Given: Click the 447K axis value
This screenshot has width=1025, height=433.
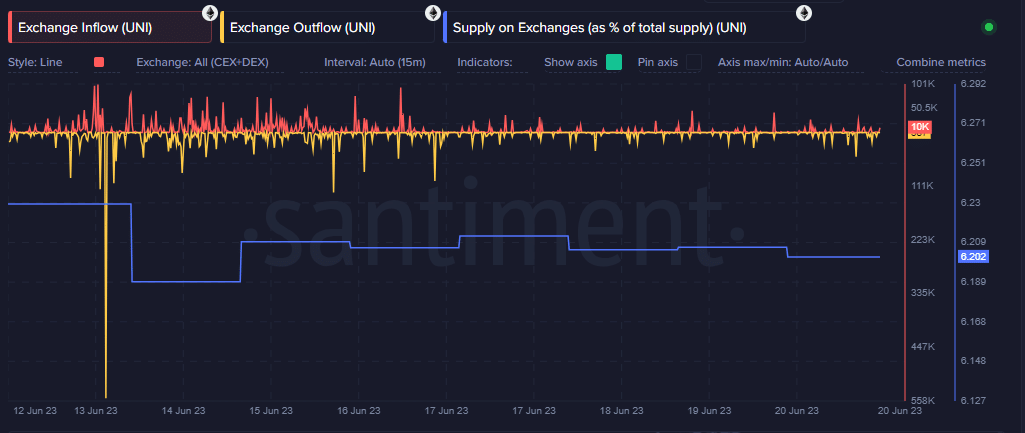Looking at the screenshot, I should pos(923,346).
